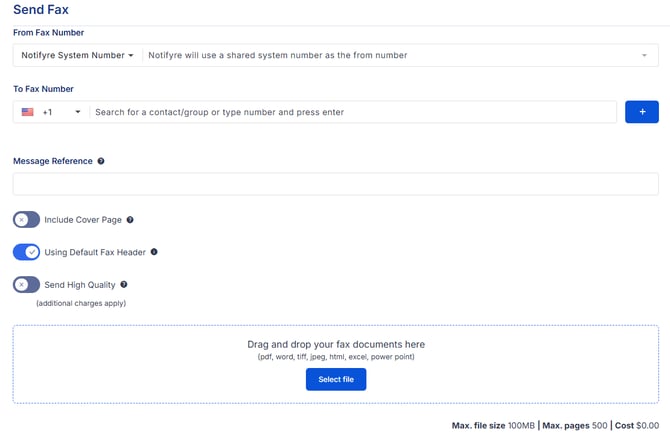The height and width of the screenshot is (443, 670).
Task: Expand the shared system number selector arrow
Action: (644, 55)
